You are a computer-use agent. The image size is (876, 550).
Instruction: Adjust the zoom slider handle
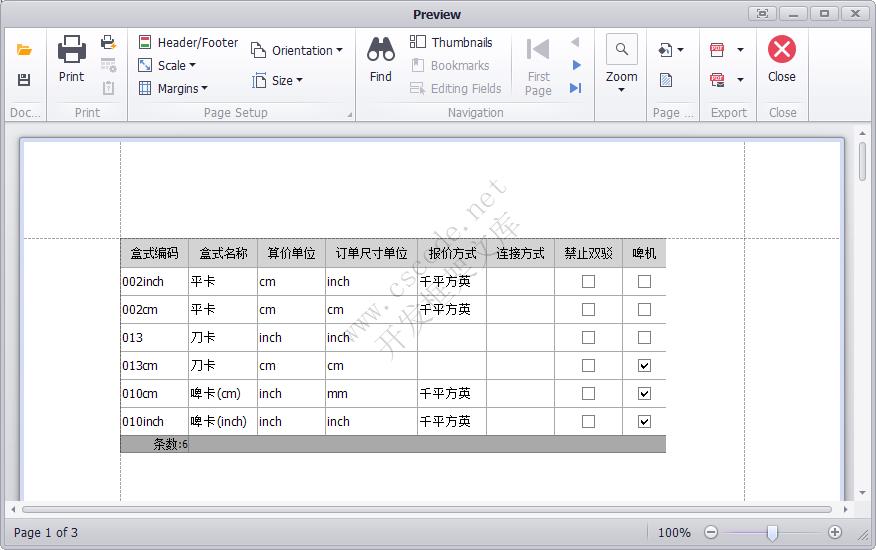coord(772,533)
